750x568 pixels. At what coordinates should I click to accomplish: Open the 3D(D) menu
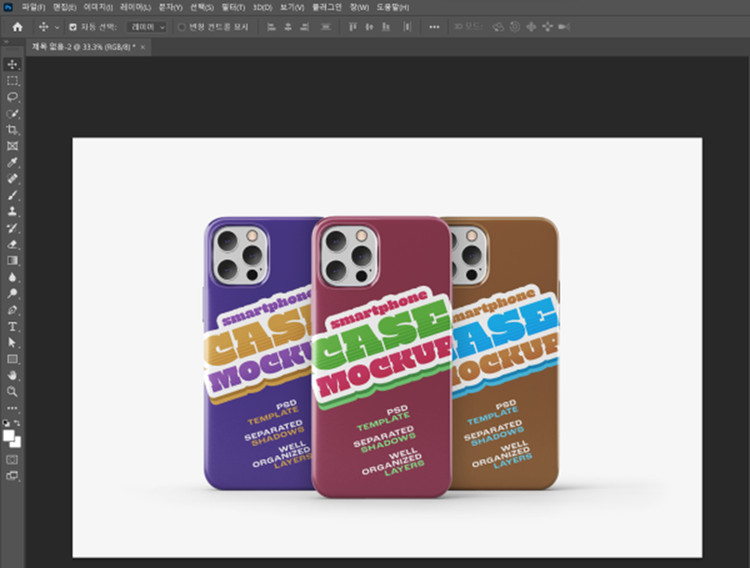click(x=263, y=7)
